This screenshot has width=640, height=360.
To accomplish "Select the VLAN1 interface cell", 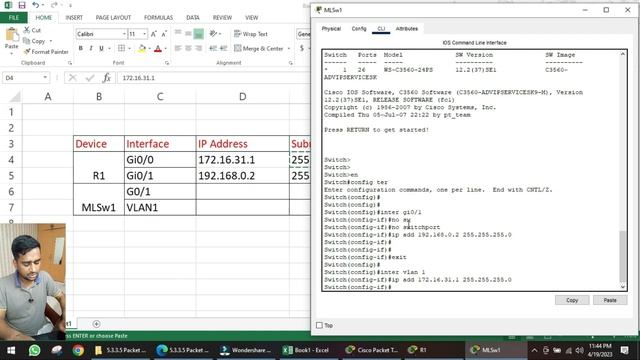I will 160,207.
